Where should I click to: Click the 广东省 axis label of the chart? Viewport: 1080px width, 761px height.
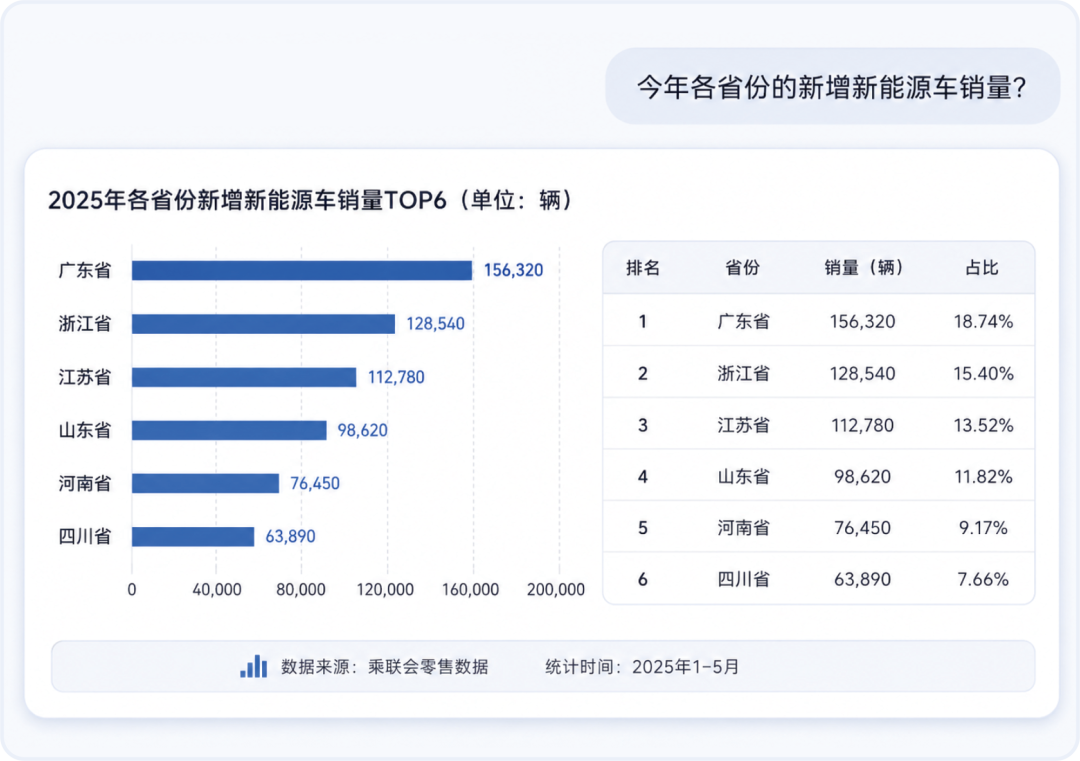coord(85,270)
